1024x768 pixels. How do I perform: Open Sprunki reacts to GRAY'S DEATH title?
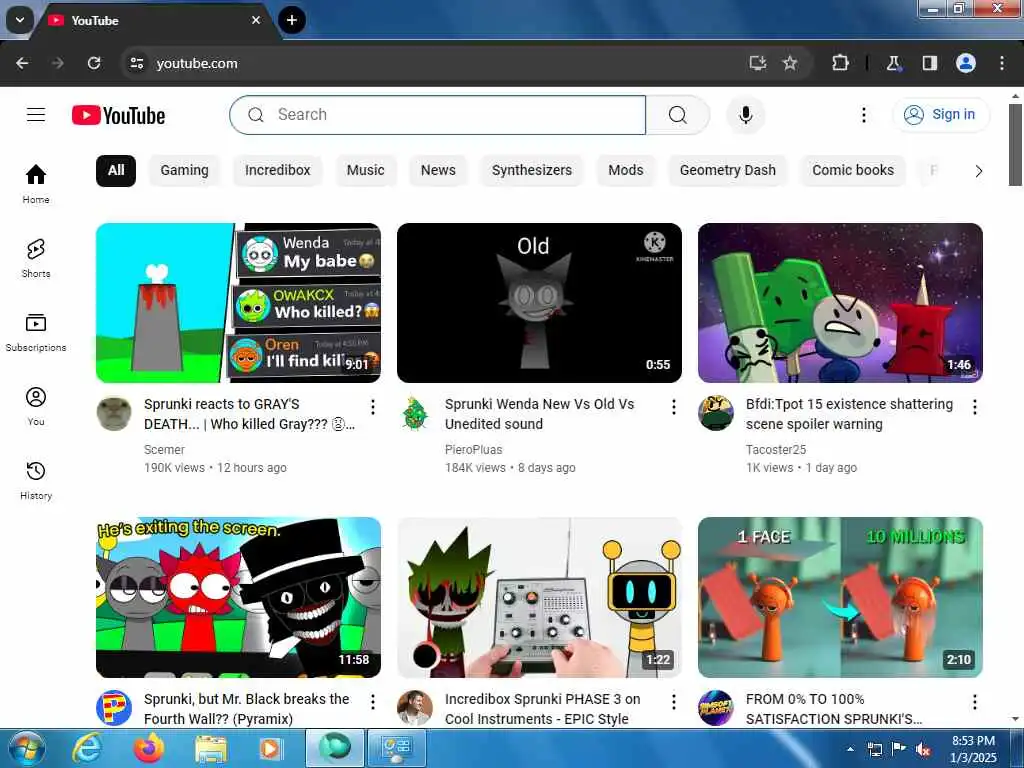click(x=249, y=414)
